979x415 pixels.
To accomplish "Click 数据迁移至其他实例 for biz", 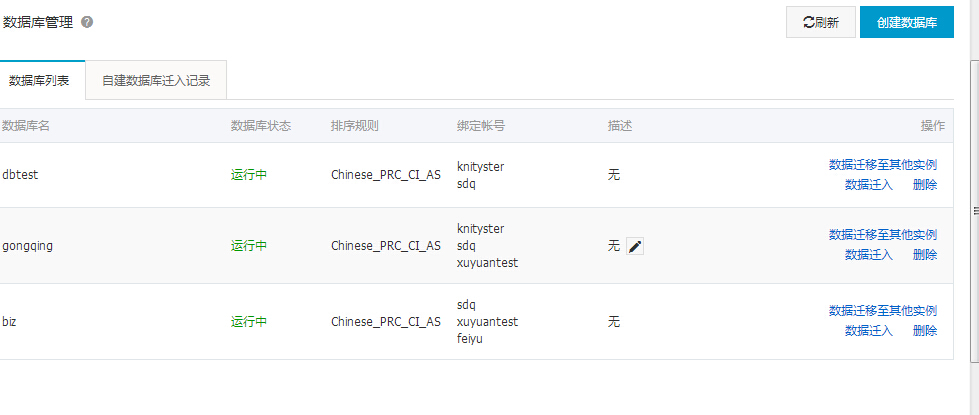I will (x=882, y=311).
